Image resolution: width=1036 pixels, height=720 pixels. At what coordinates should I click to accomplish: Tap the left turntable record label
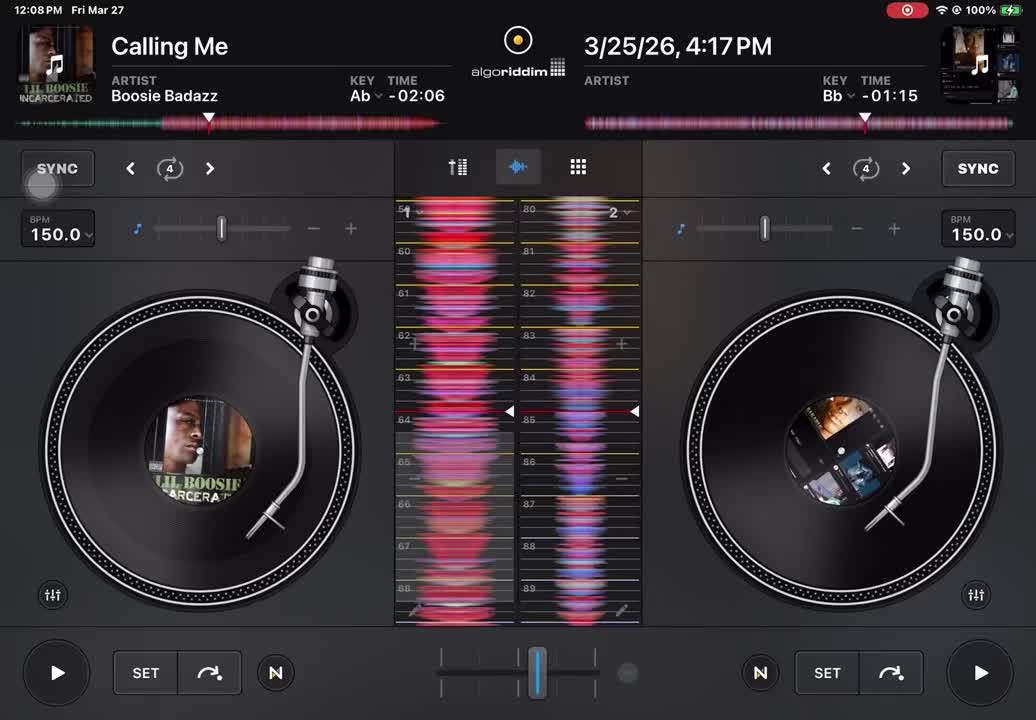[199, 450]
